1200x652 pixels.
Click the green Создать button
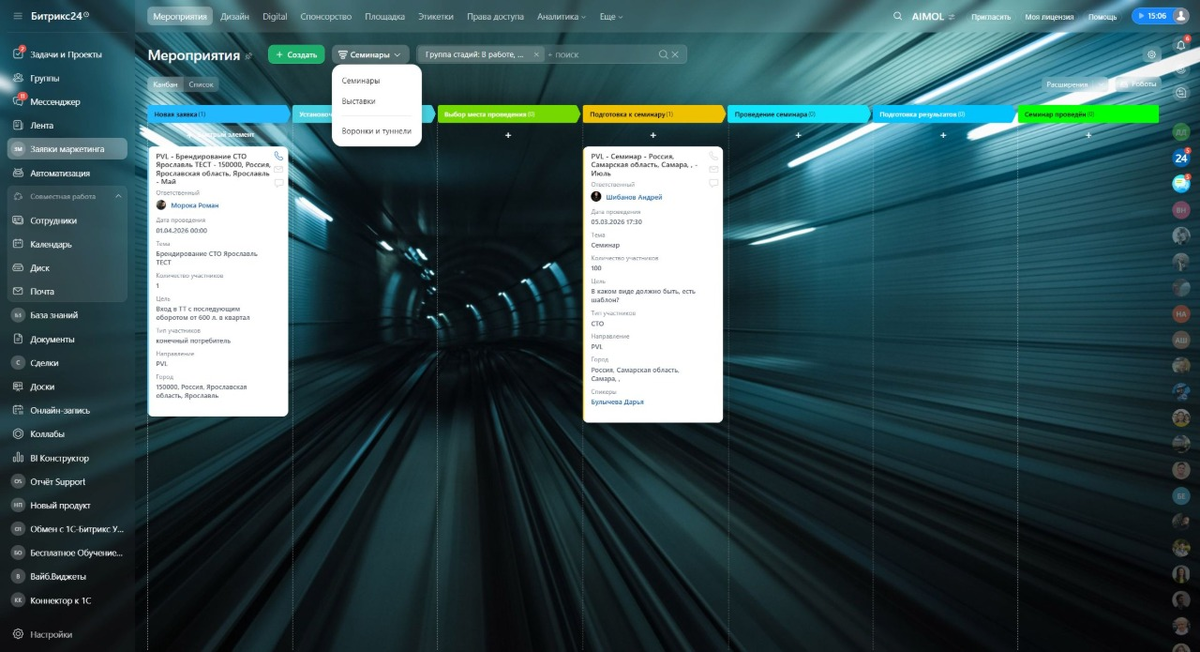coord(296,55)
